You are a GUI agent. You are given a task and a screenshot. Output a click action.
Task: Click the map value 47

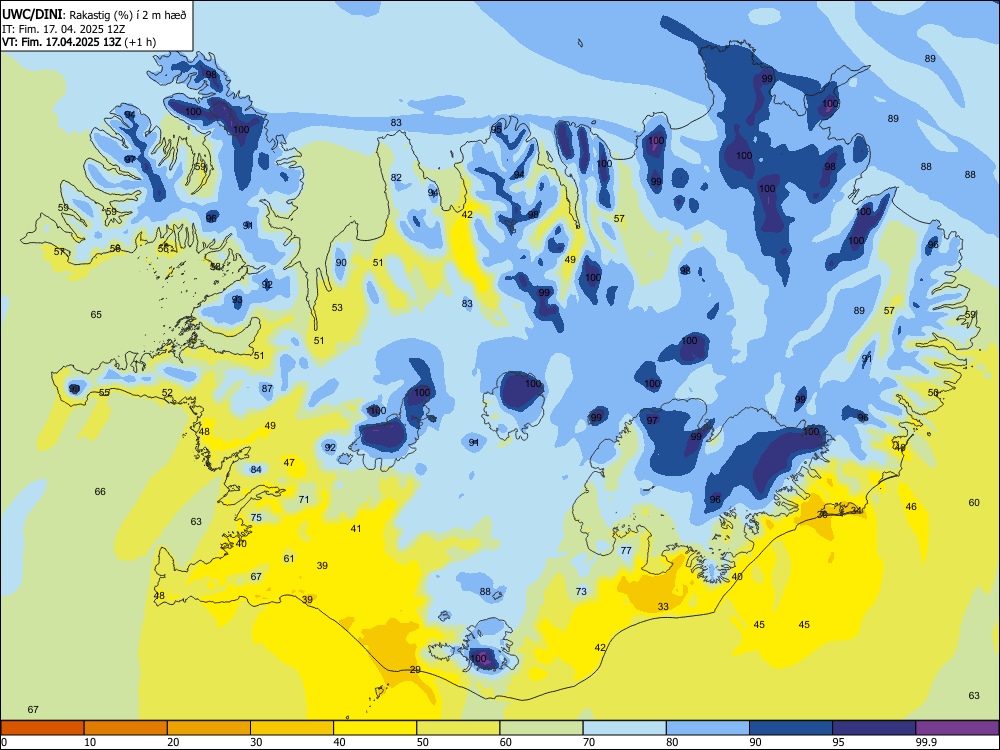tap(290, 463)
